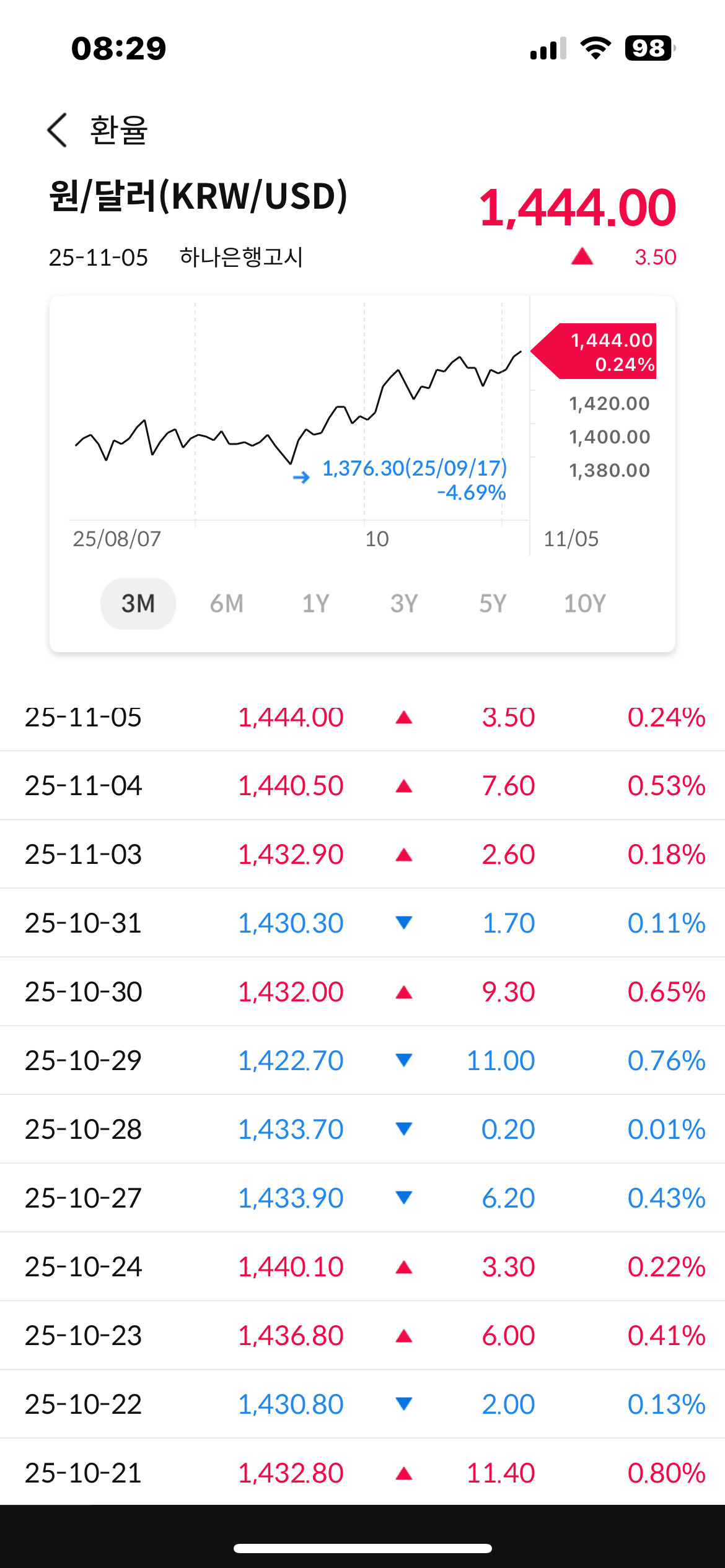
Task: Tap the 하나은행고시 source label
Action: (241, 257)
